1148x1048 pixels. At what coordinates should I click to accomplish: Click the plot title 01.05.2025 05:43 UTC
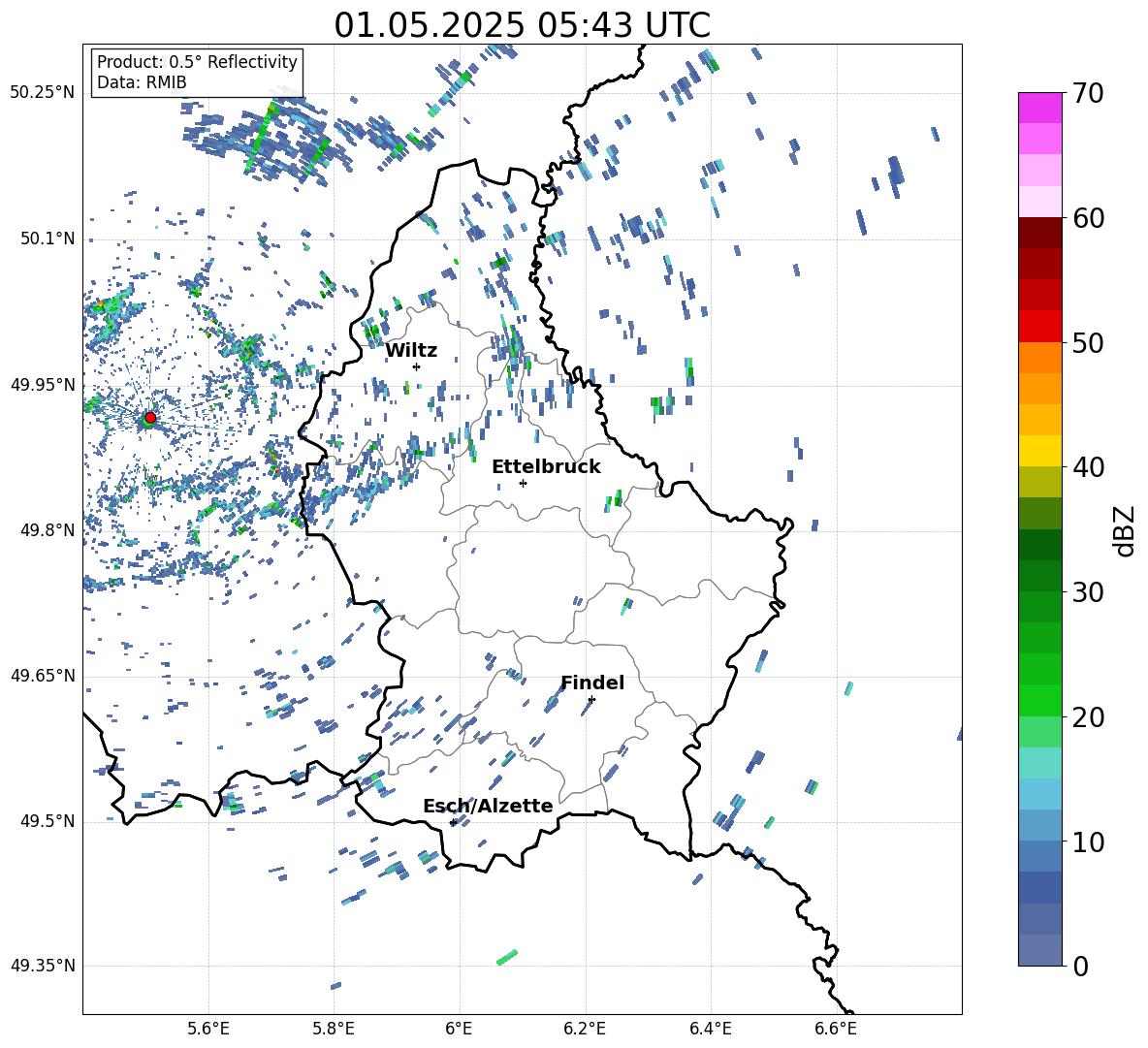tap(522, 25)
